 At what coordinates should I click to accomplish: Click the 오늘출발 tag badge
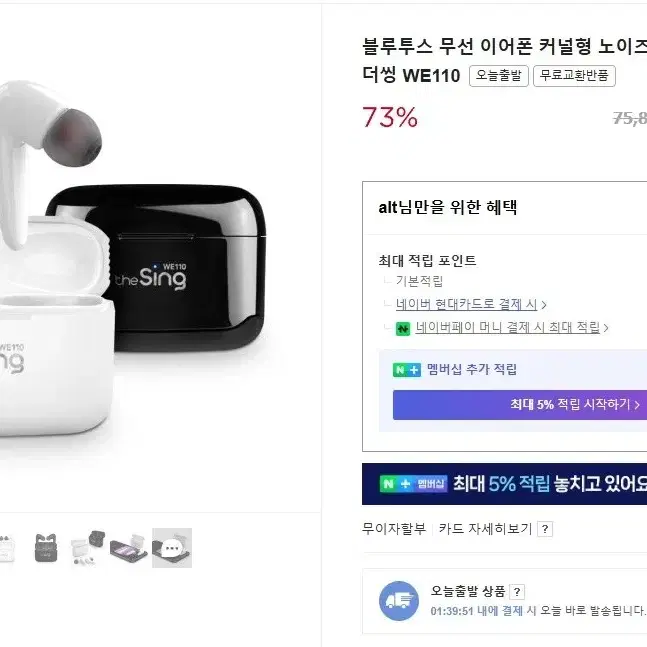coord(498,76)
